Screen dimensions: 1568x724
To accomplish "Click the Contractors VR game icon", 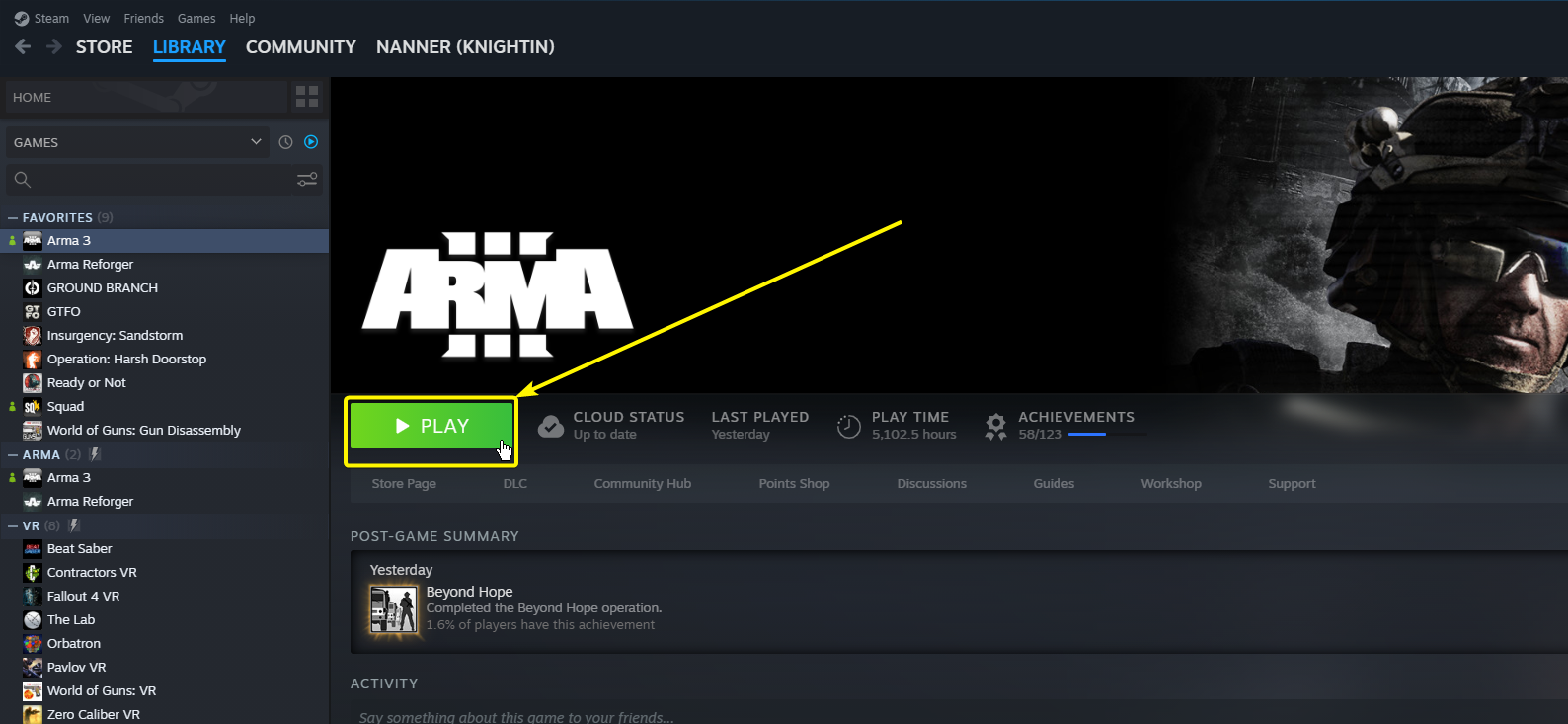I will tap(33, 573).
